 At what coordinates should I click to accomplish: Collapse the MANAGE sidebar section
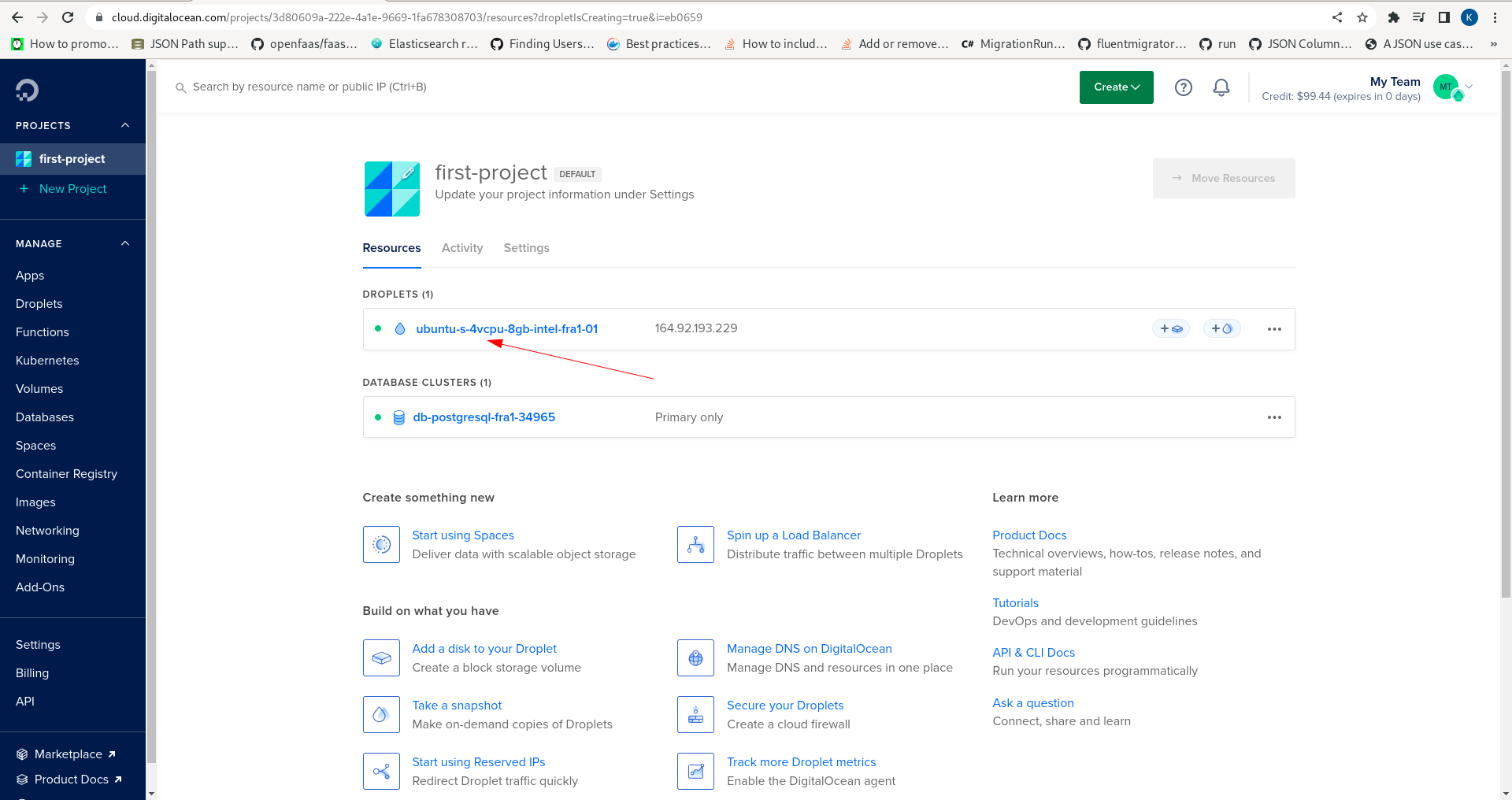pos(125,243)
